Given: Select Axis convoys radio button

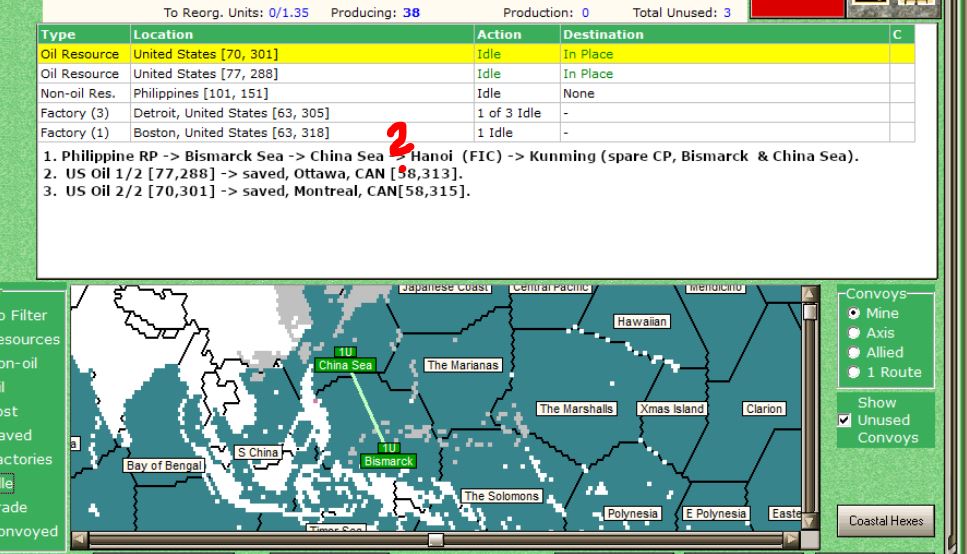Looking at the screenshot, I should pos(854,333).
